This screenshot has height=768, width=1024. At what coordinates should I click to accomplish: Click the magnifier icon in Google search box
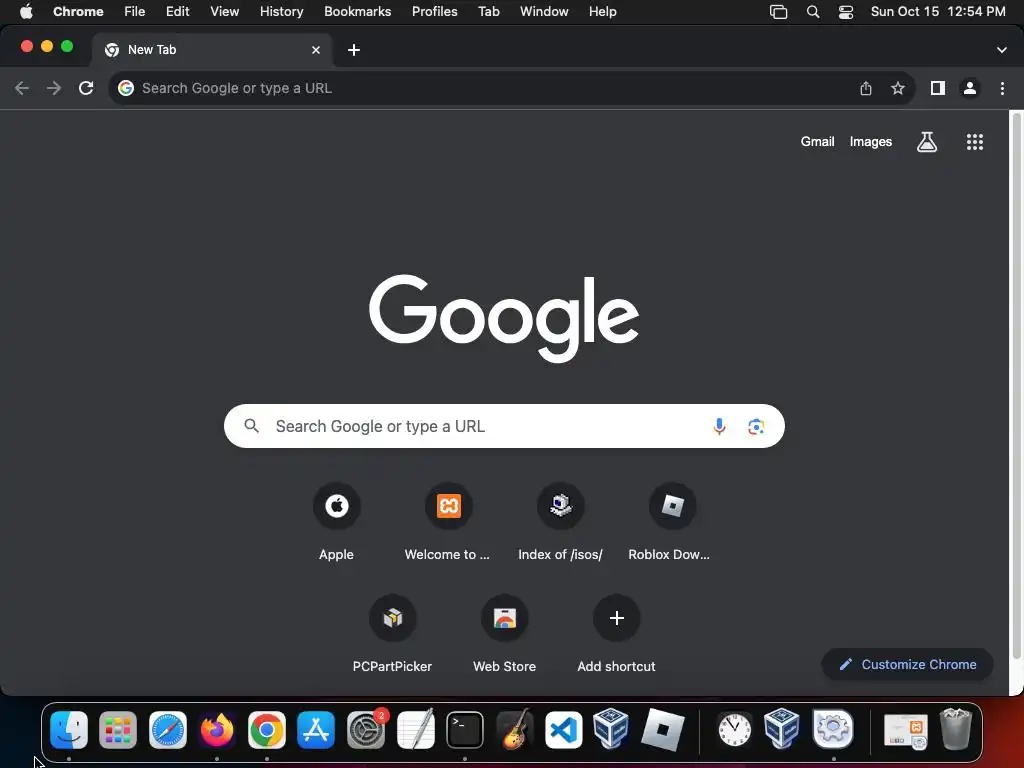(x=251, y=426)
